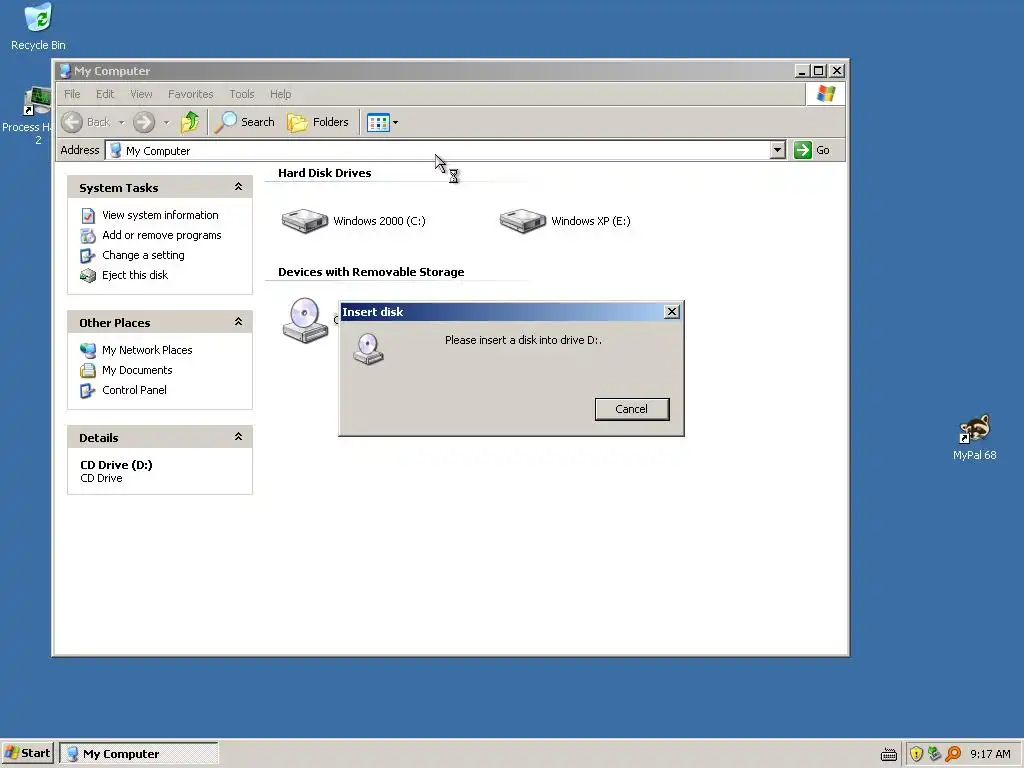Click the Change a setting icon
Screen dimensions: 1024x768
(x=88, y=255)
